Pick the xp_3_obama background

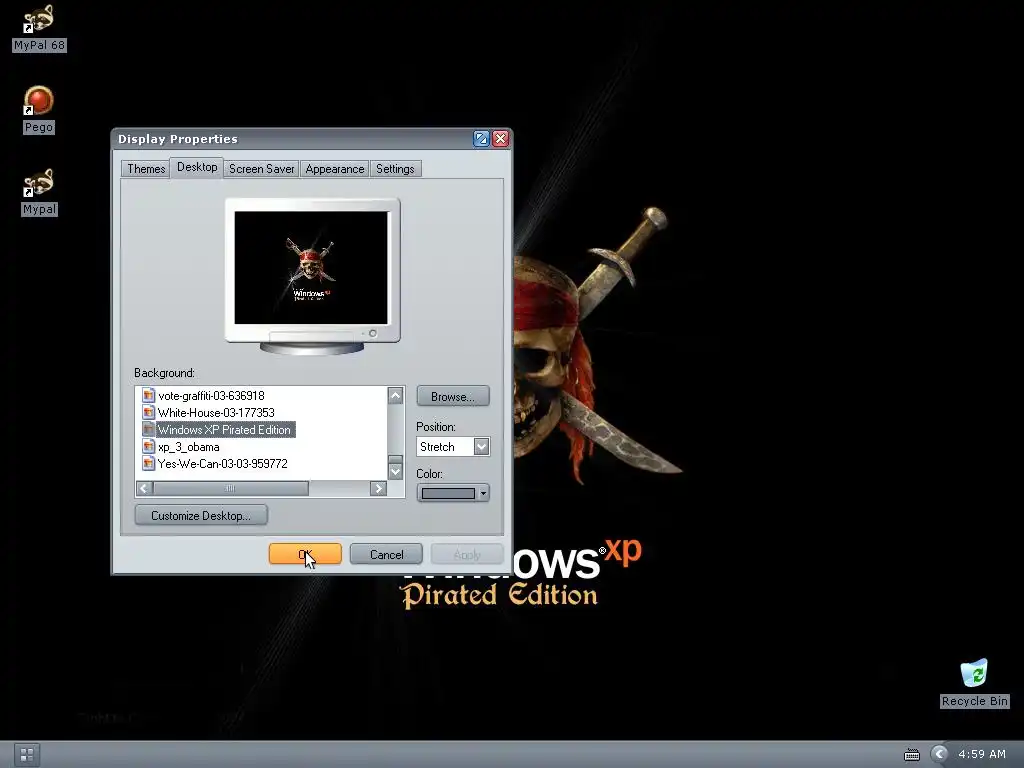(x=189, y=447)
